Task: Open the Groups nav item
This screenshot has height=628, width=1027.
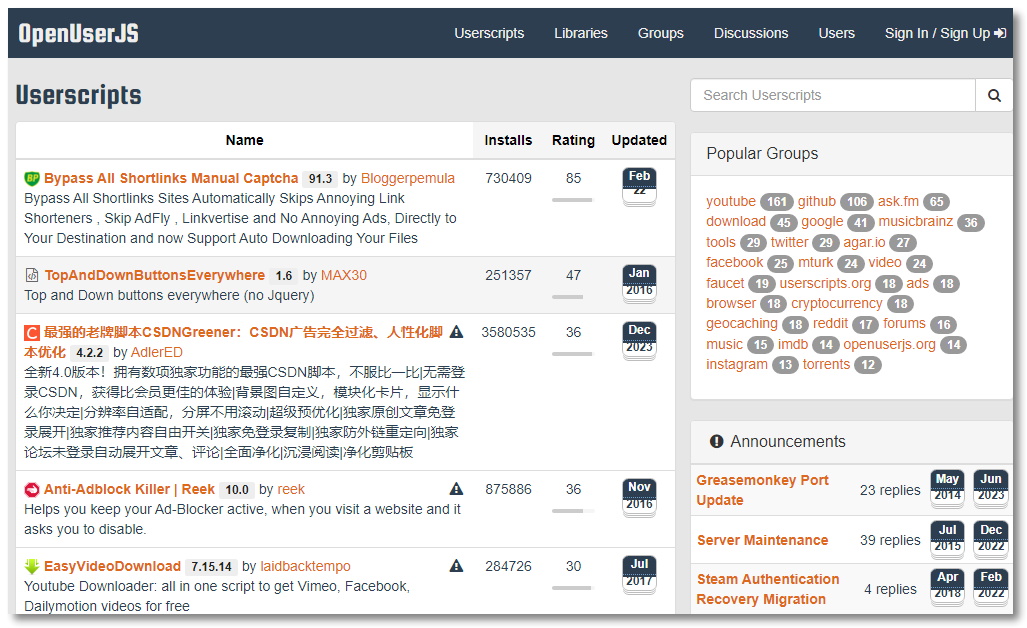Action: tap(660, 33)
